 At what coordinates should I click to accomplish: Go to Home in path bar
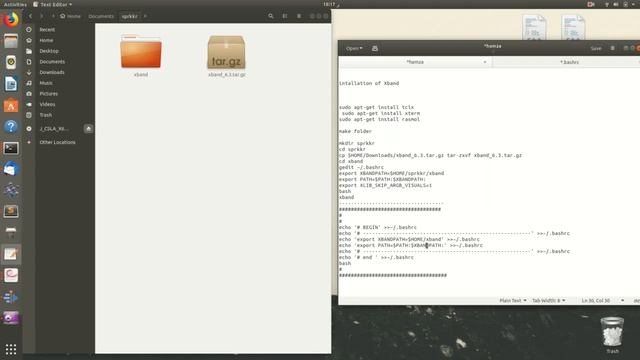(70, 16)
